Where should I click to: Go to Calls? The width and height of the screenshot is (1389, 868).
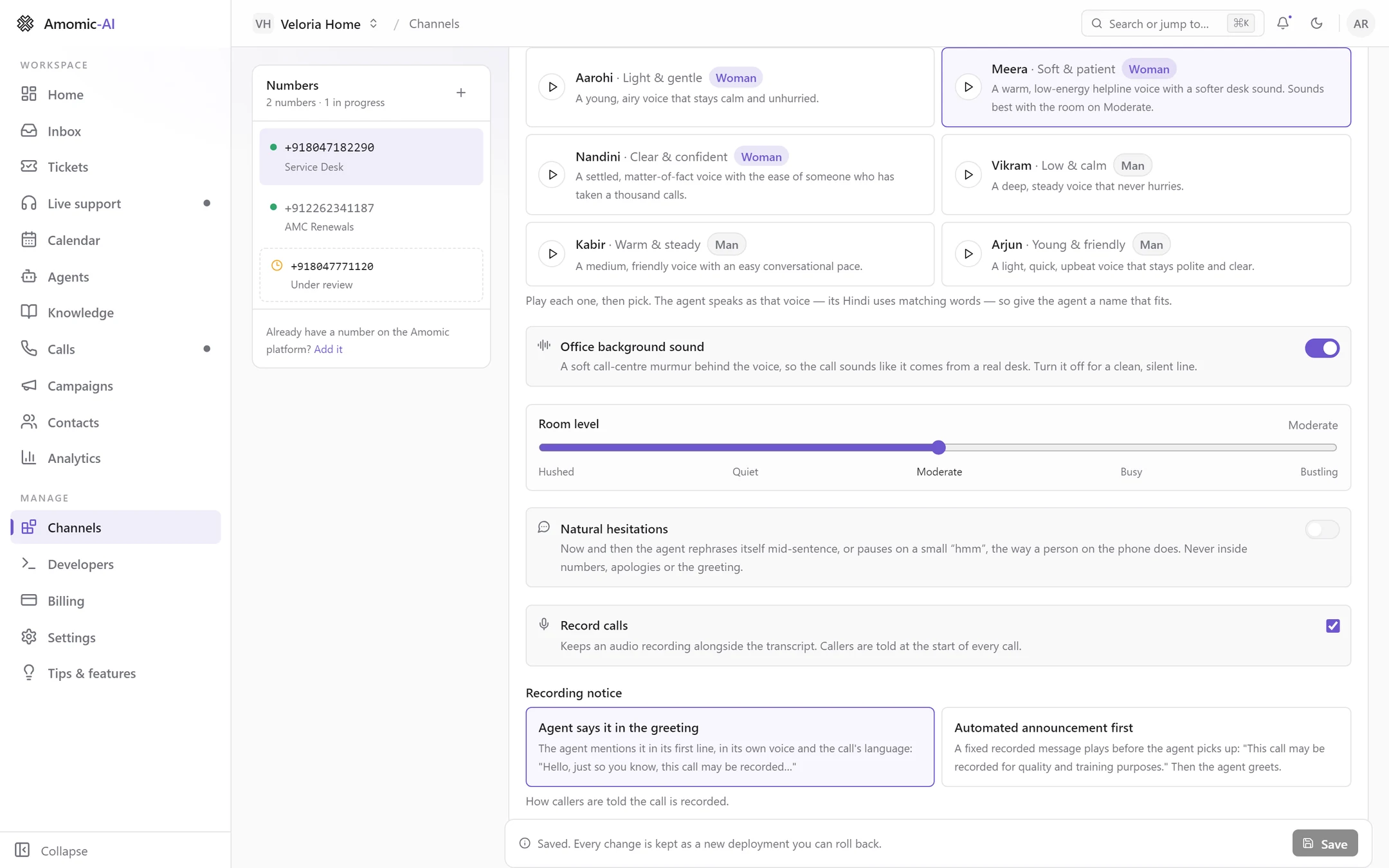(116, 350)
